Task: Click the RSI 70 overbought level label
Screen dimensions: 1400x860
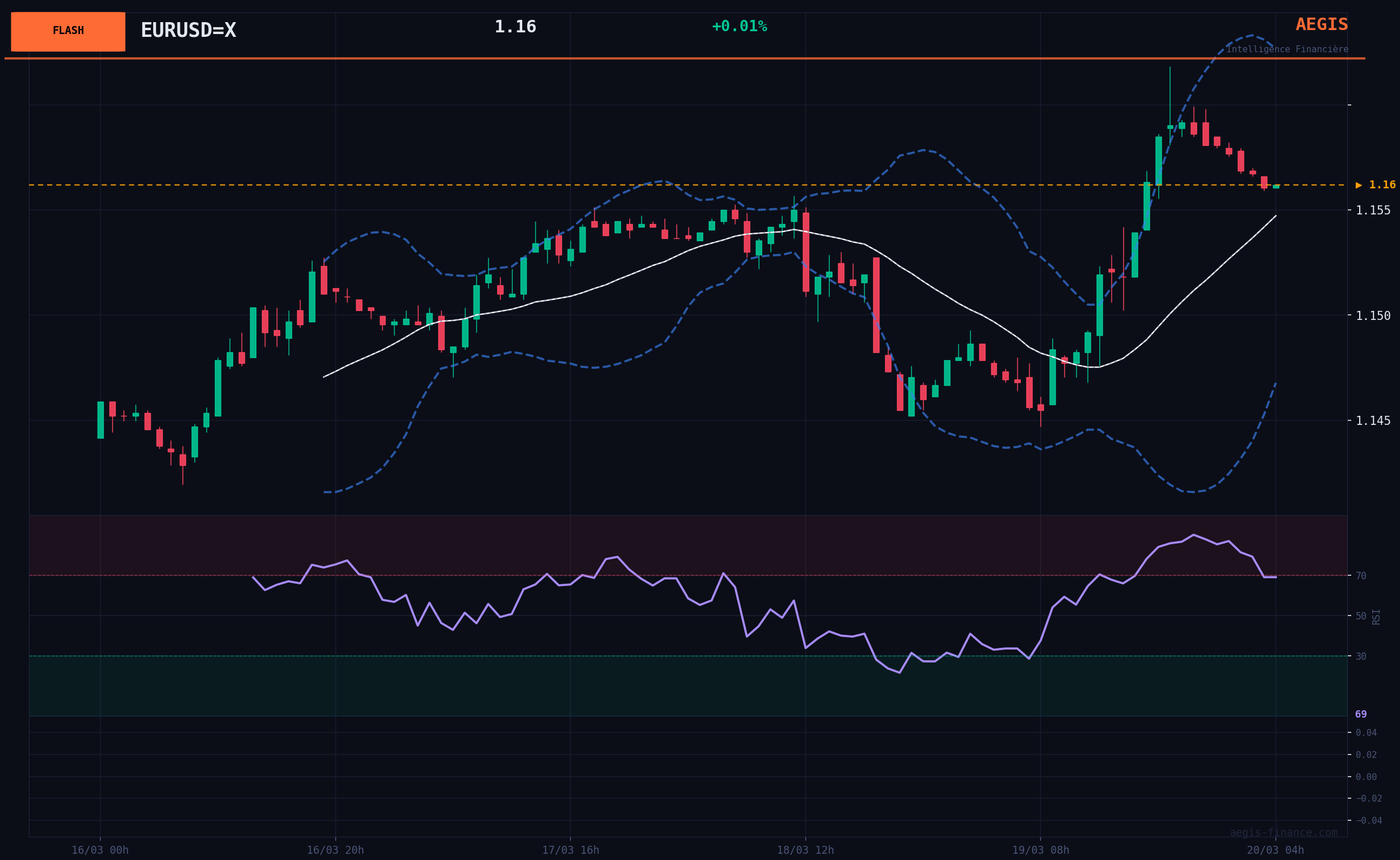Action: click(1361, 576)
